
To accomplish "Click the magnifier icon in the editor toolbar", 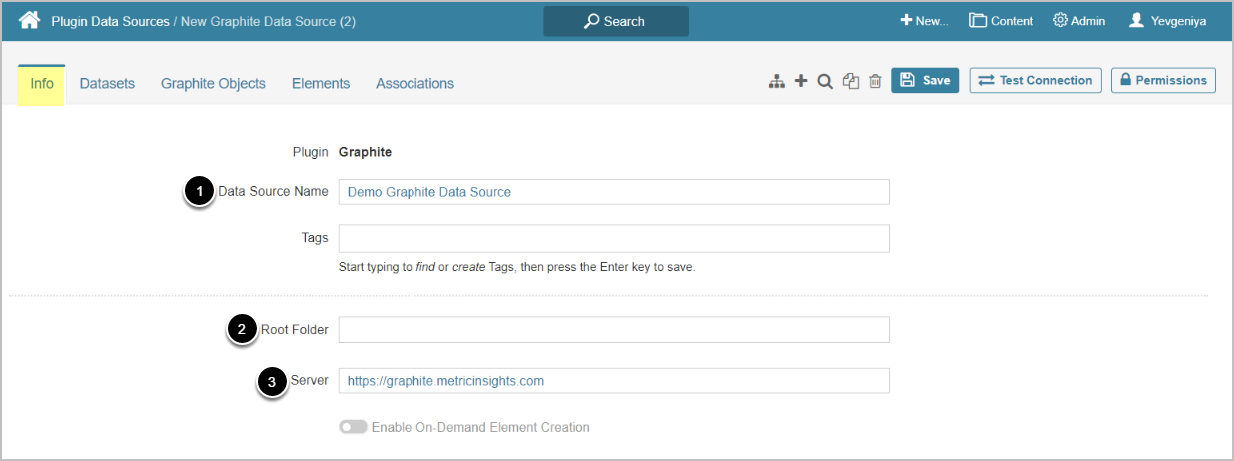I will tap(825, 82).
